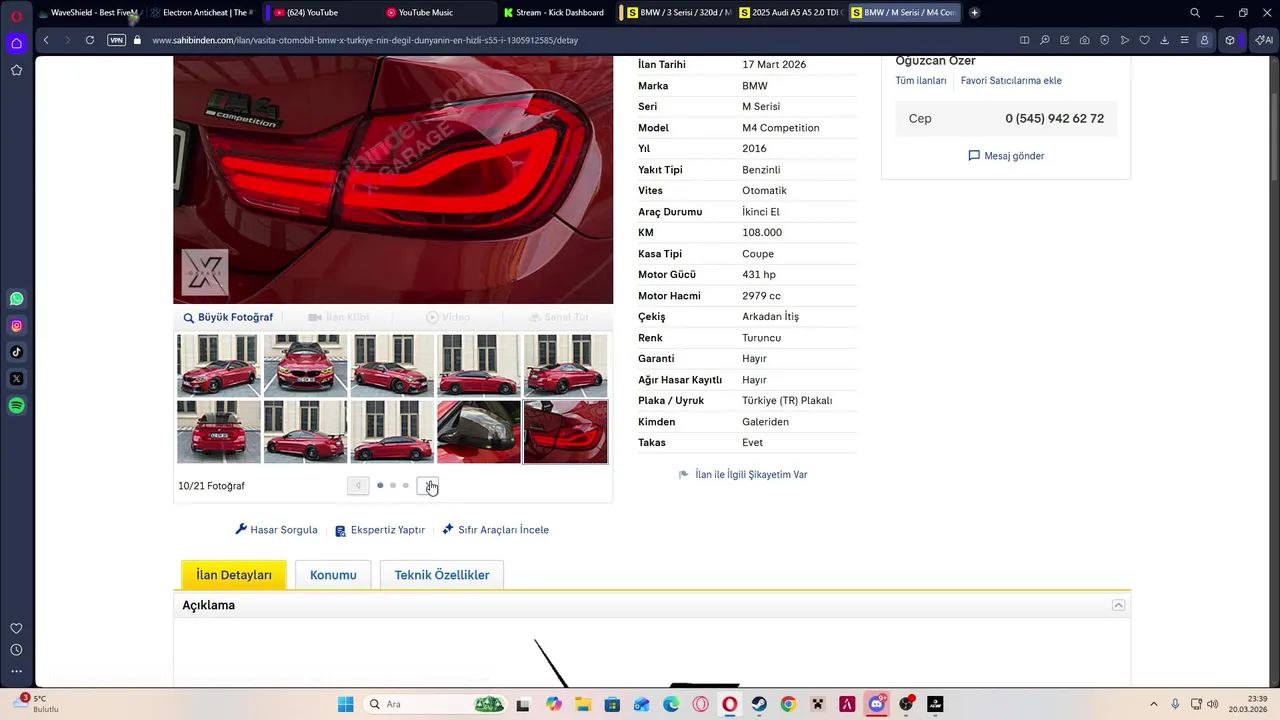The image size is (1280, 720).
Task: Open Instagram from the Opera sidebar
Action: pyautogui.click(x=17, y=325)
